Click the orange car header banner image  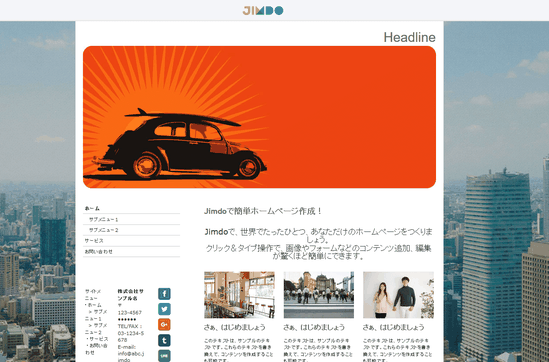pos(259,117)
